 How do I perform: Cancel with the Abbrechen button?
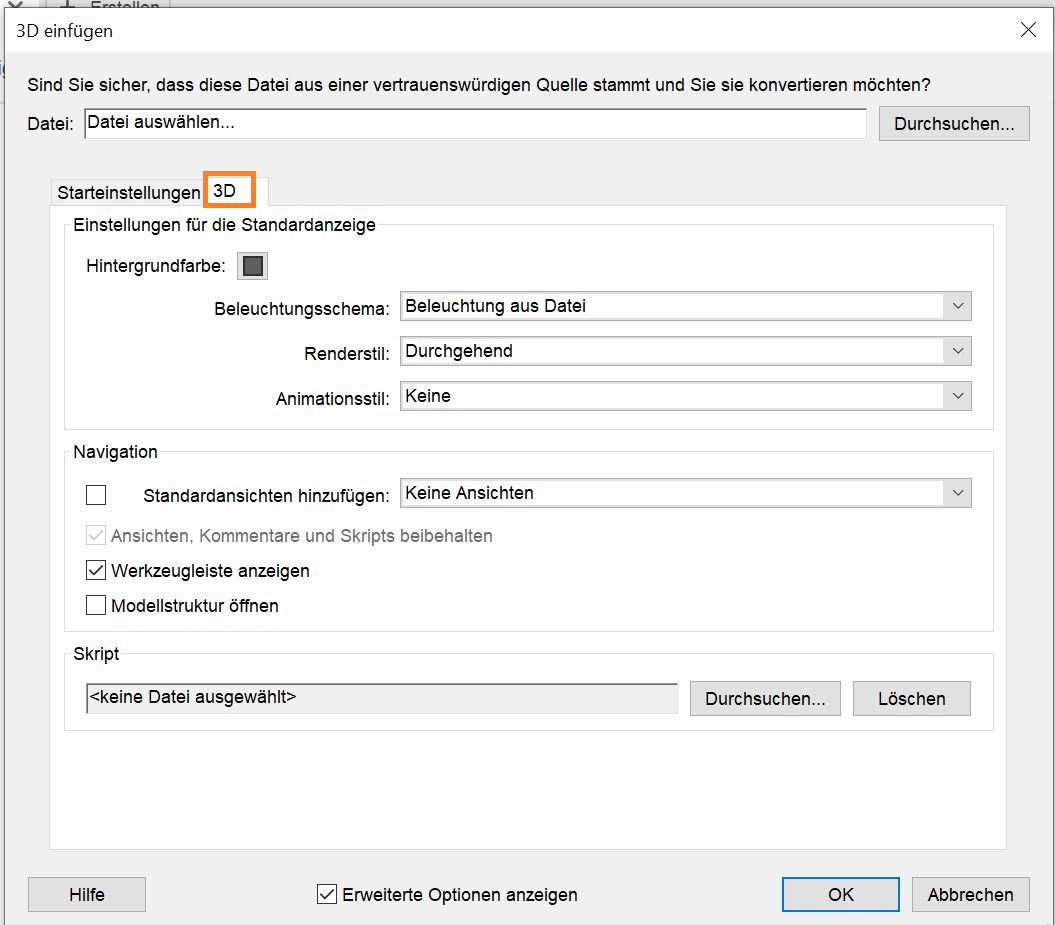pyautogui.click(x=969, y=894)
